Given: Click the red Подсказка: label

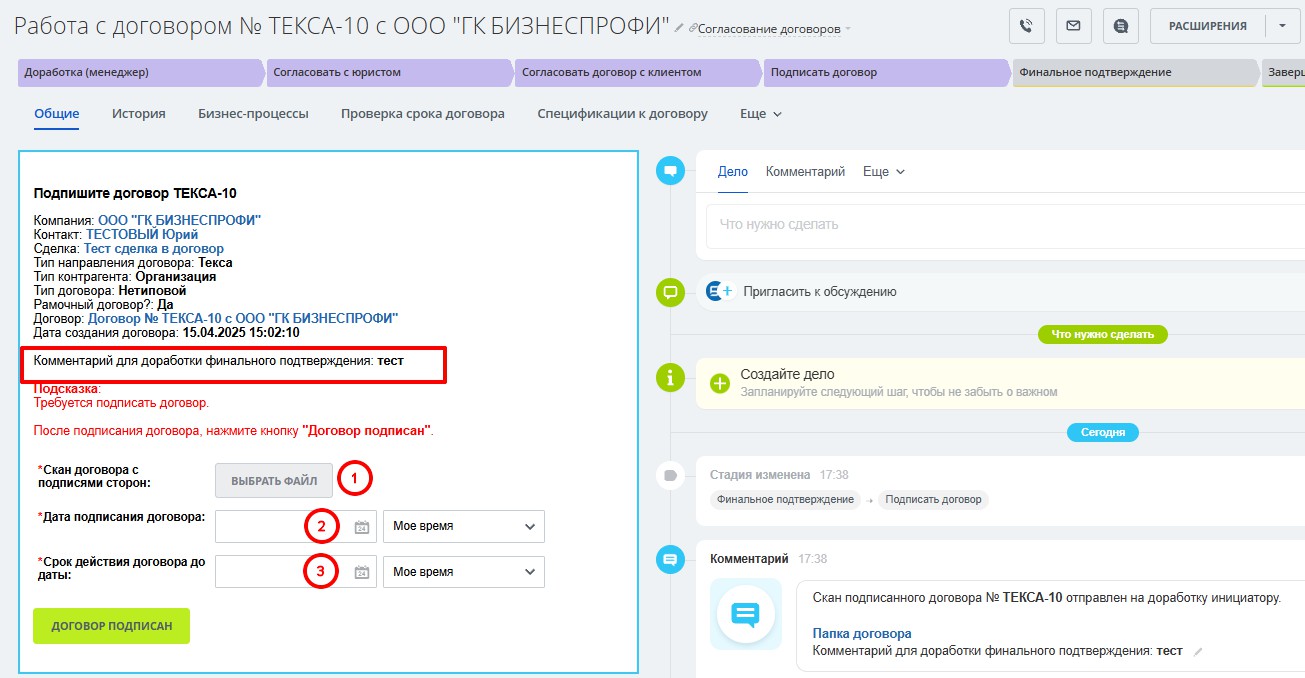Looking at the screenshot, I should click(x=68, y=389).
